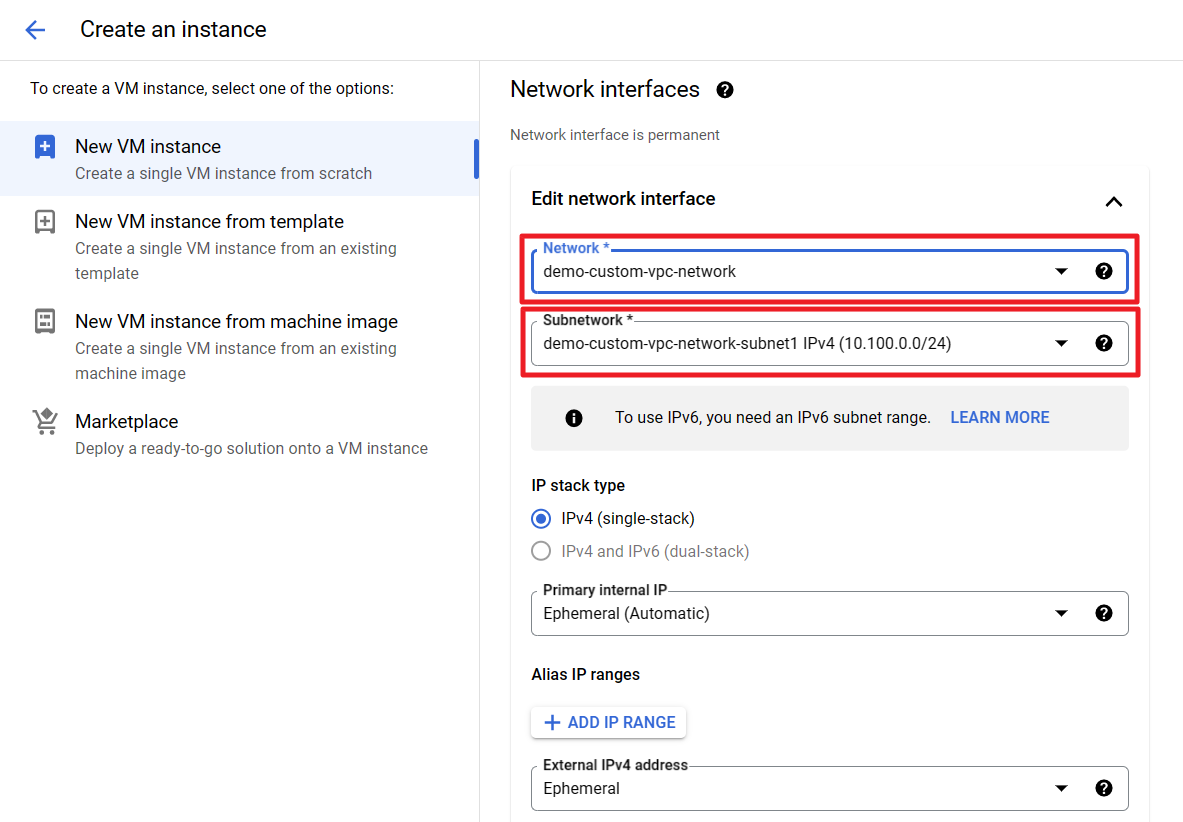Viewport: 1183px width, 822px height.
Task: Click the Marketplace cart icon
Action: [45, 422]
